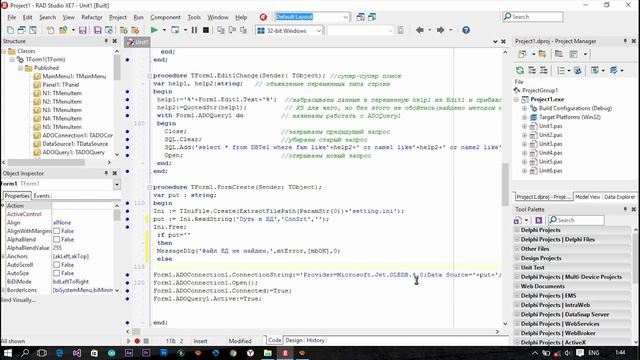Open the Tools menu
Image resolution: width=640 pixels, height=360 pixels.
coord(194,17)
